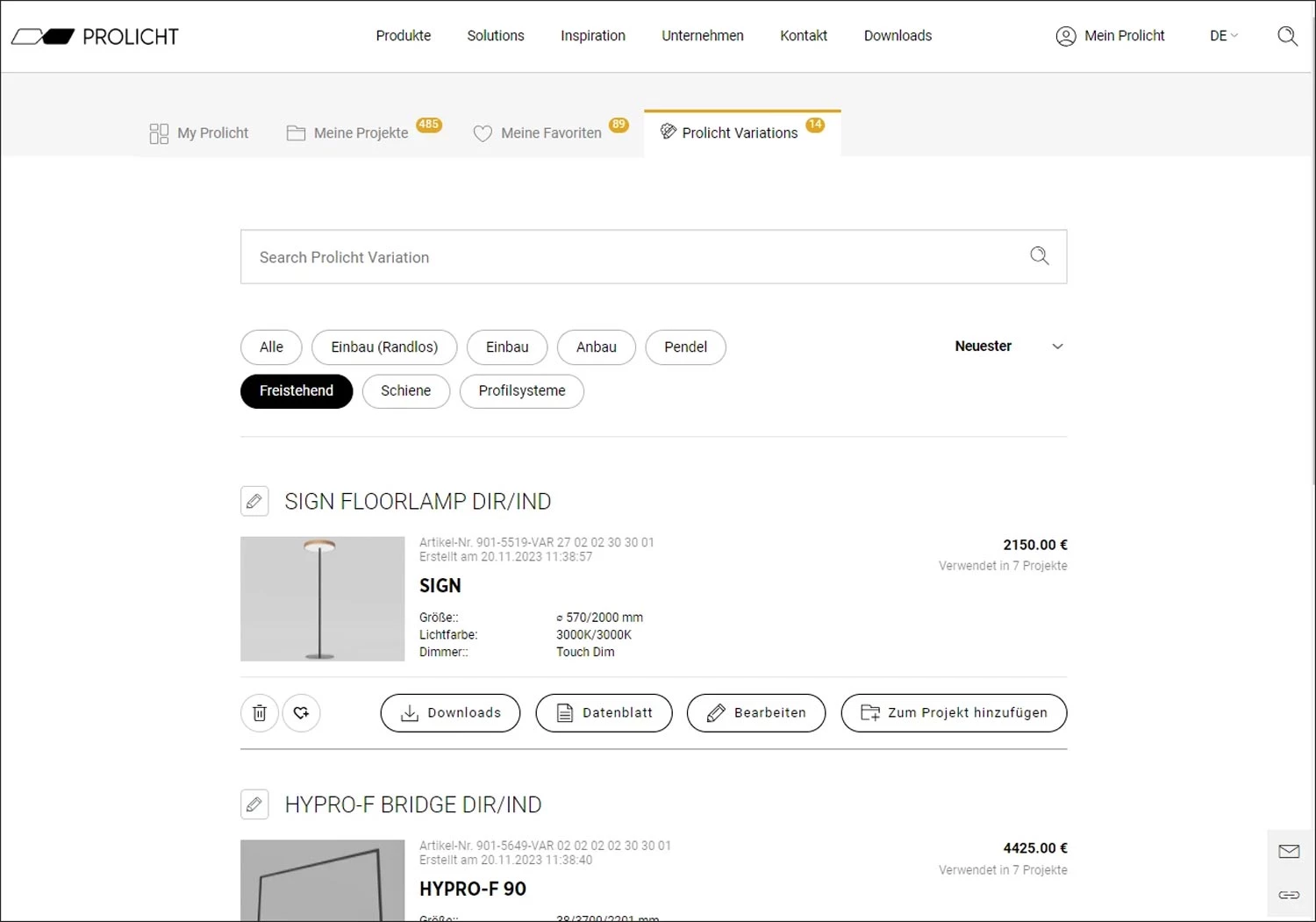Filter by Schiene category
The height and width of the screenshot is (922, 1316).
click(405, 391)
